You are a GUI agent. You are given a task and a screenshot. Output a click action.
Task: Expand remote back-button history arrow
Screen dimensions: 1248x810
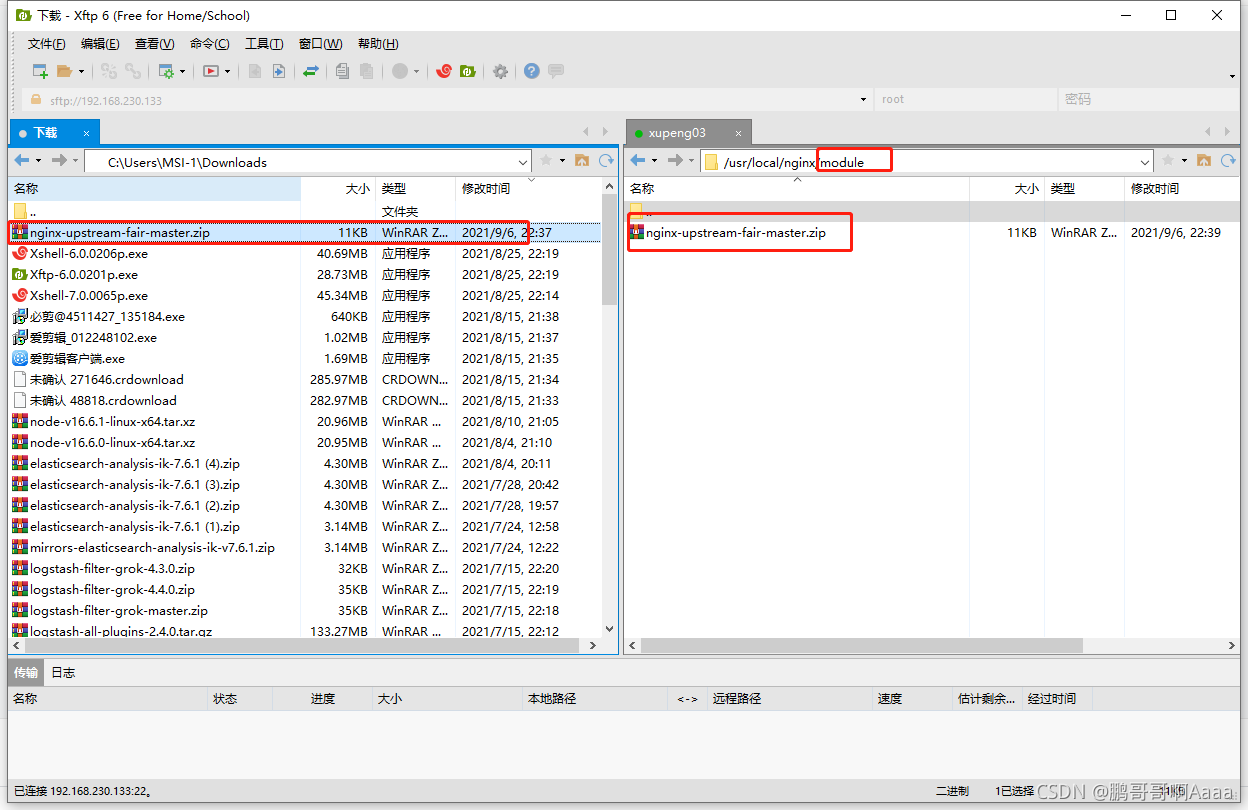click(x=655, y=160)
